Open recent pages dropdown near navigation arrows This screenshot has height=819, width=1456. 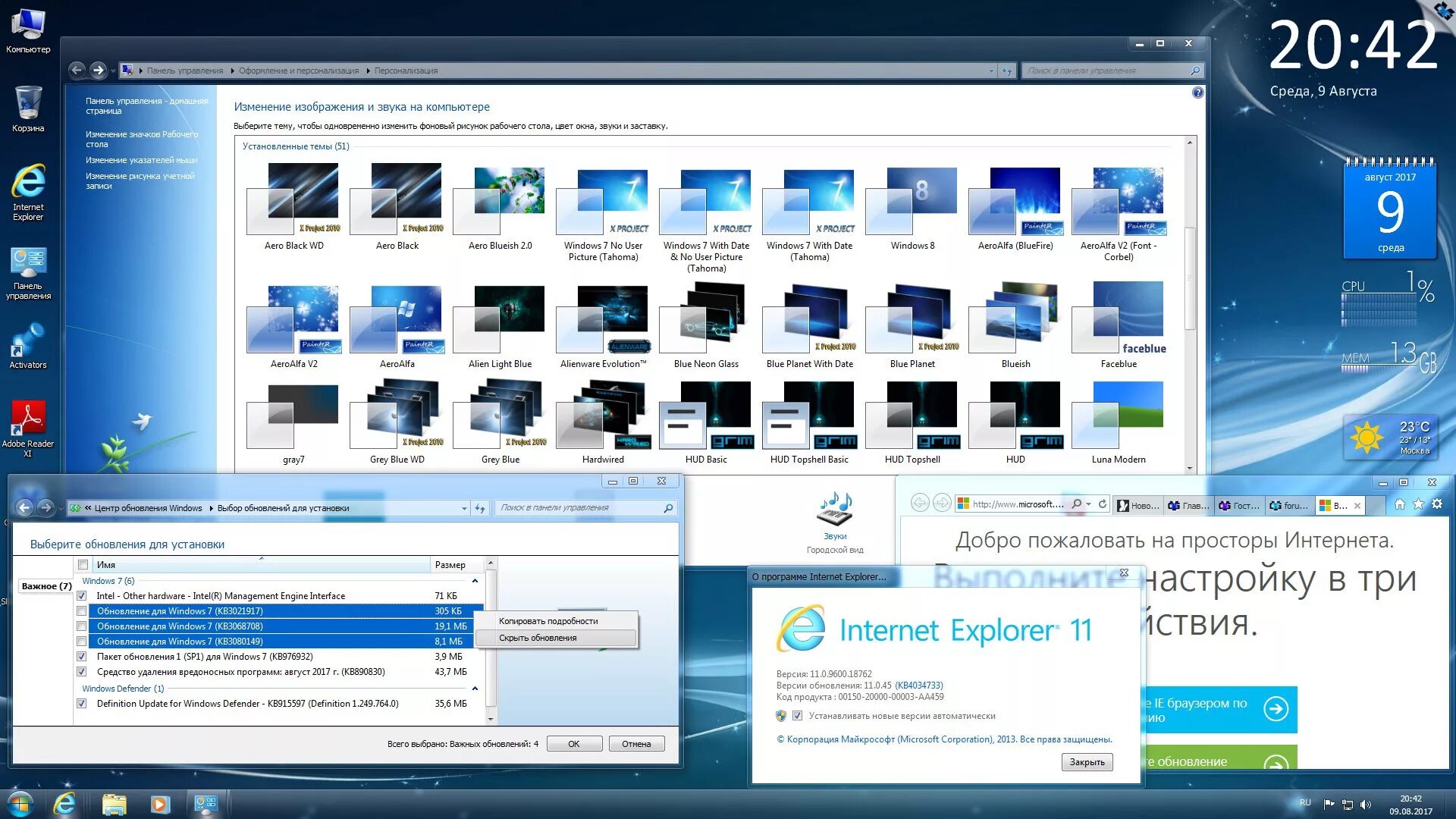pos(113,71)
